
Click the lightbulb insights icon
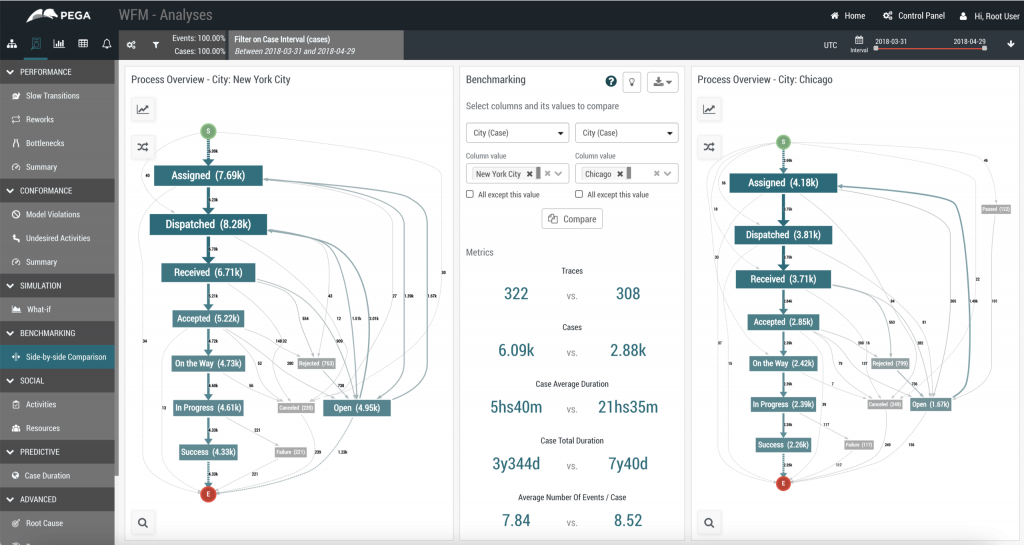(632, 82)
